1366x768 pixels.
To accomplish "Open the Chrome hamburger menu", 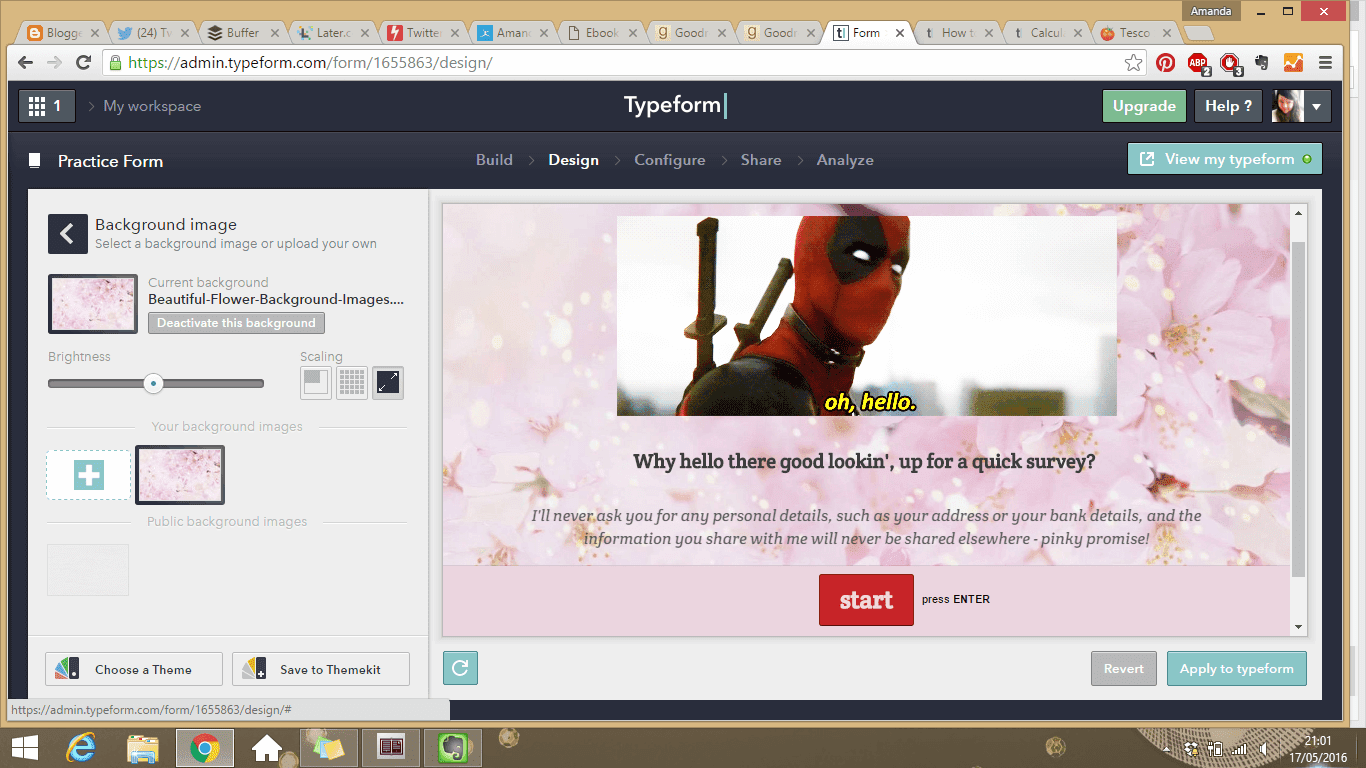I will (1326, 63).
